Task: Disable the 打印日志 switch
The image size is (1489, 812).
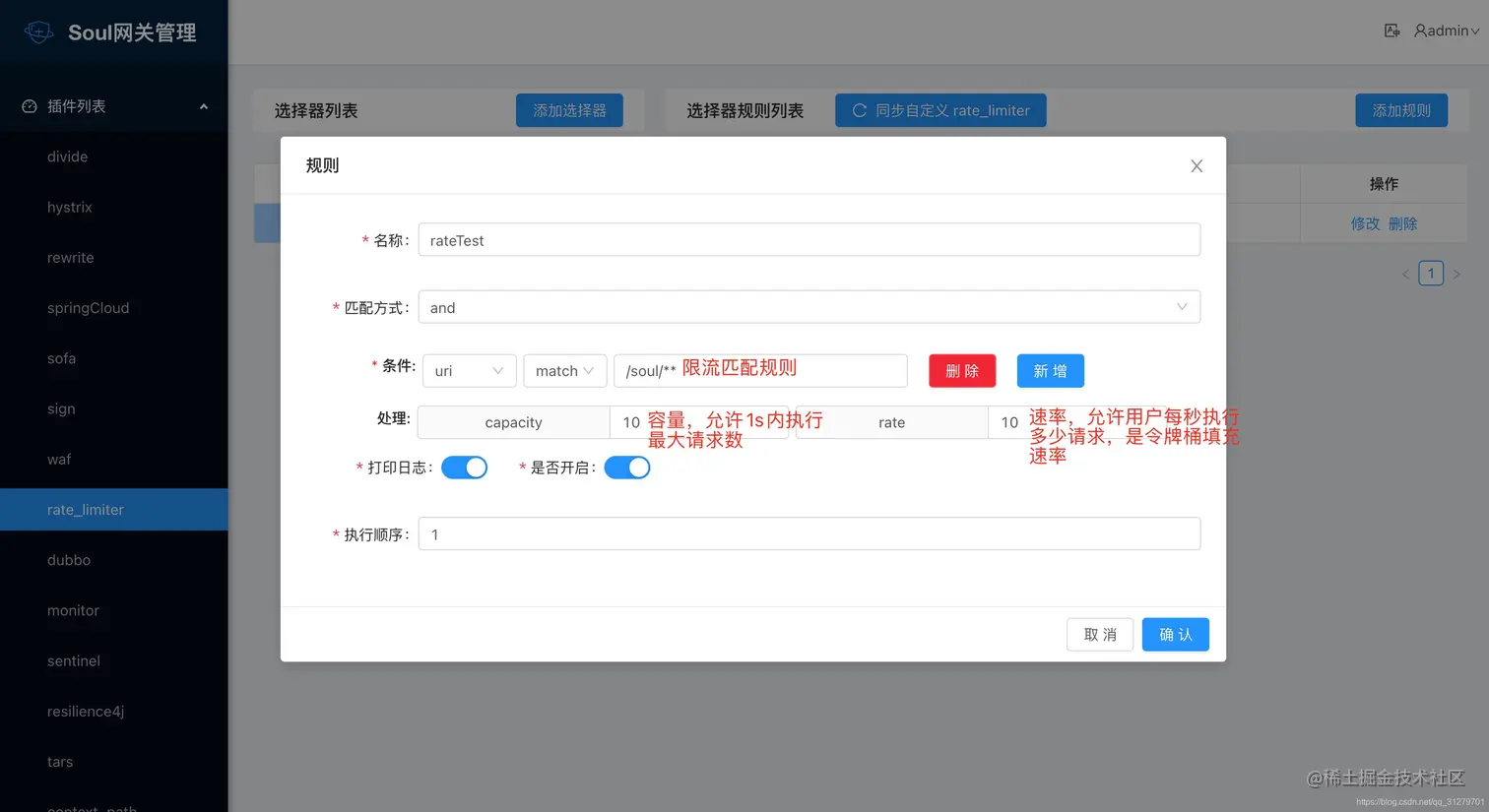Action: pos(464,468)
